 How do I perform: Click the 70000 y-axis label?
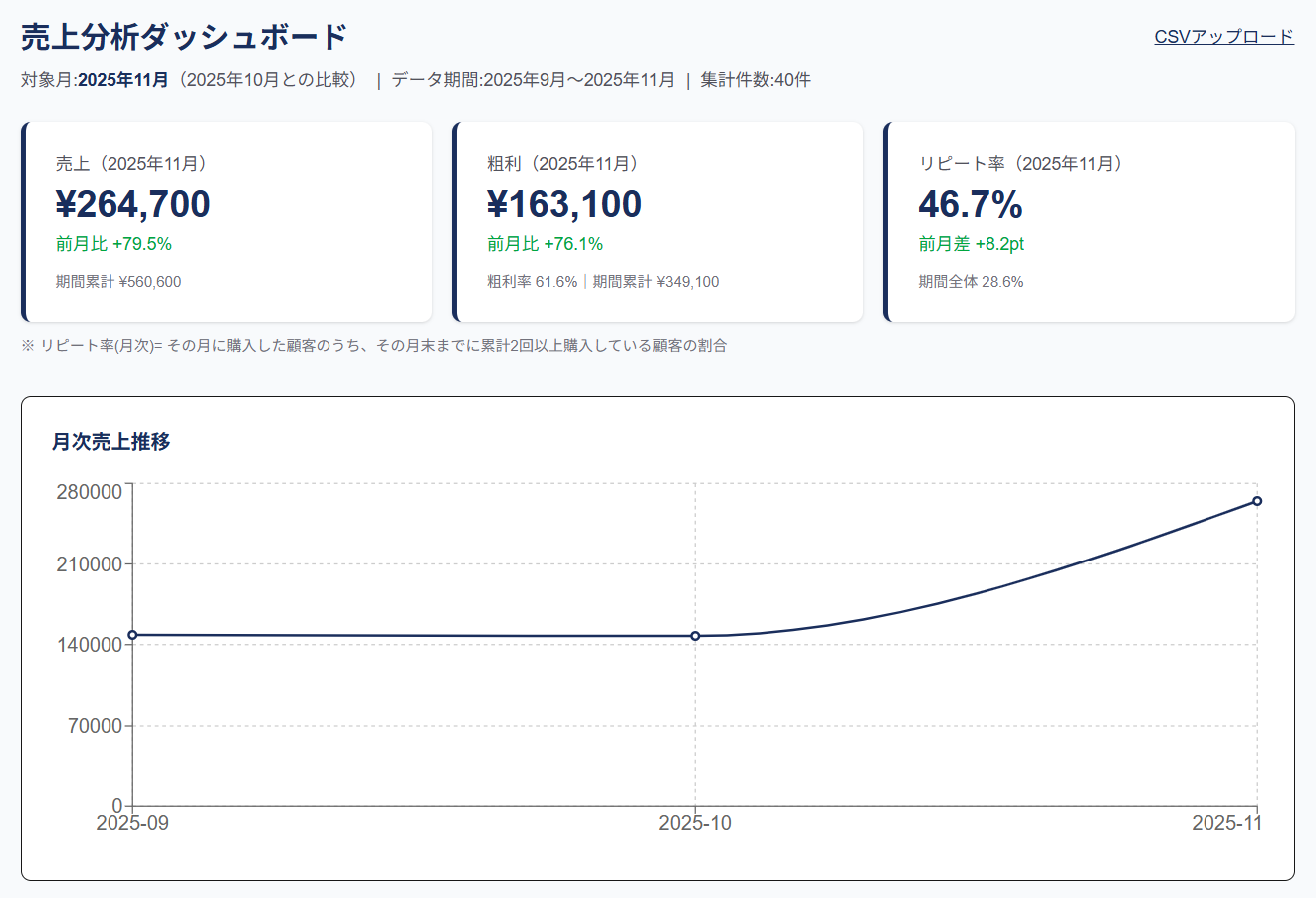[96, 726]
